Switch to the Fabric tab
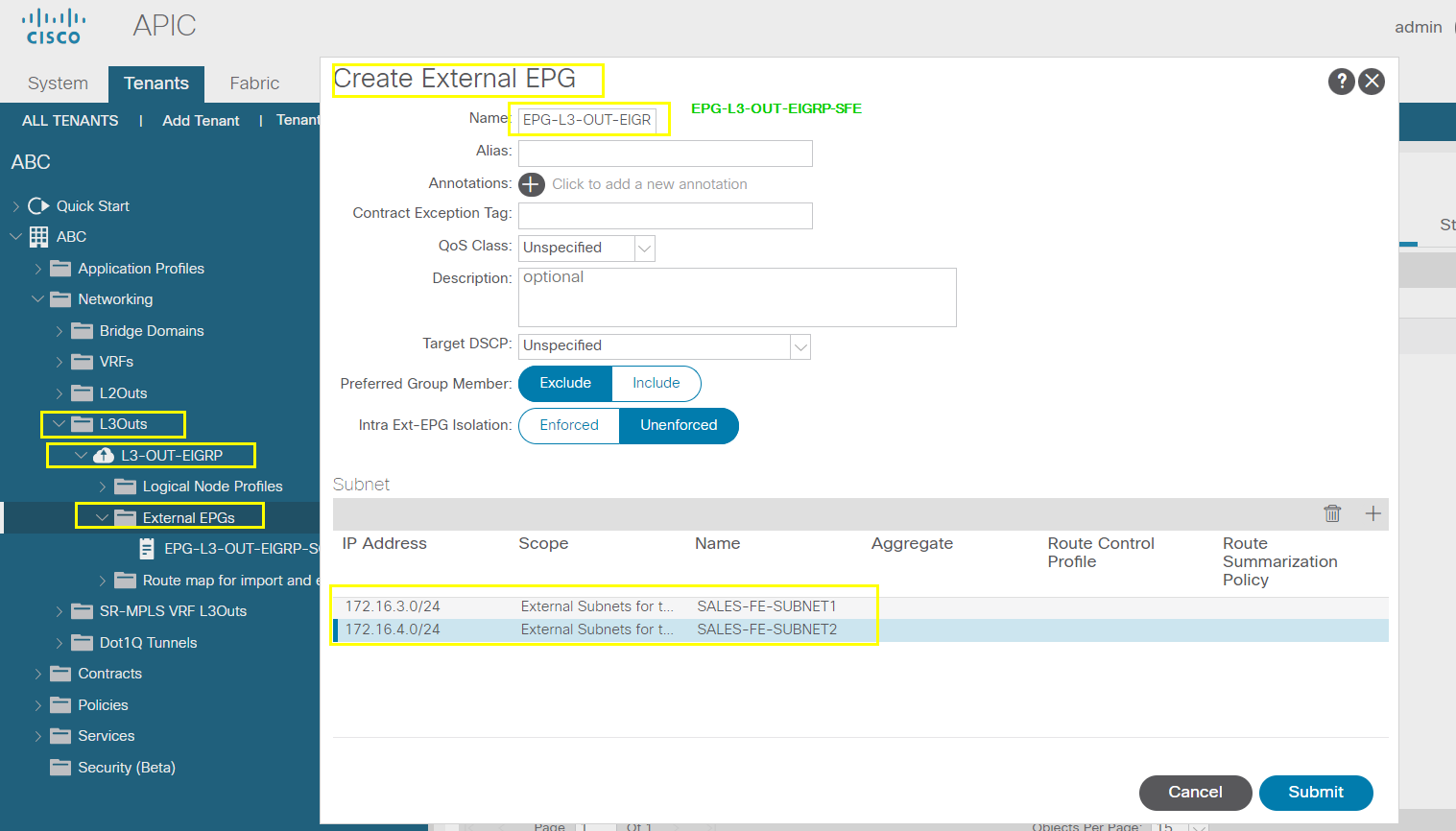 point(254,83)
